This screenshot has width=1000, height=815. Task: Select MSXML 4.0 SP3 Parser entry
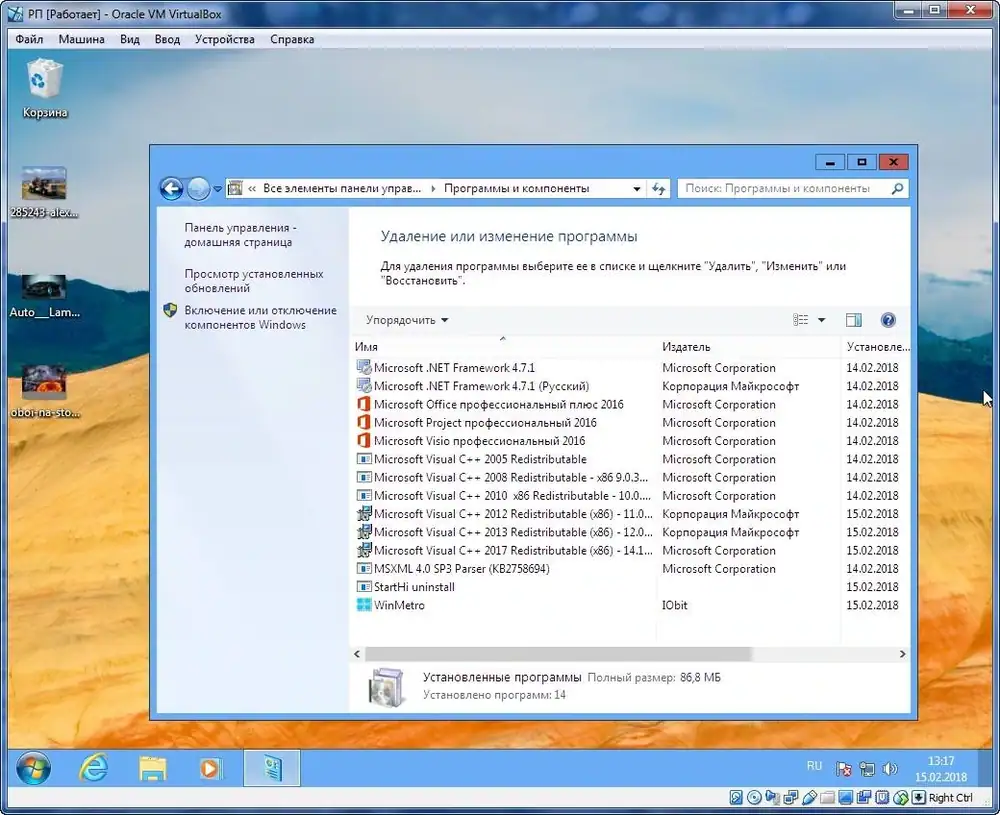click(x=462, y=569)
